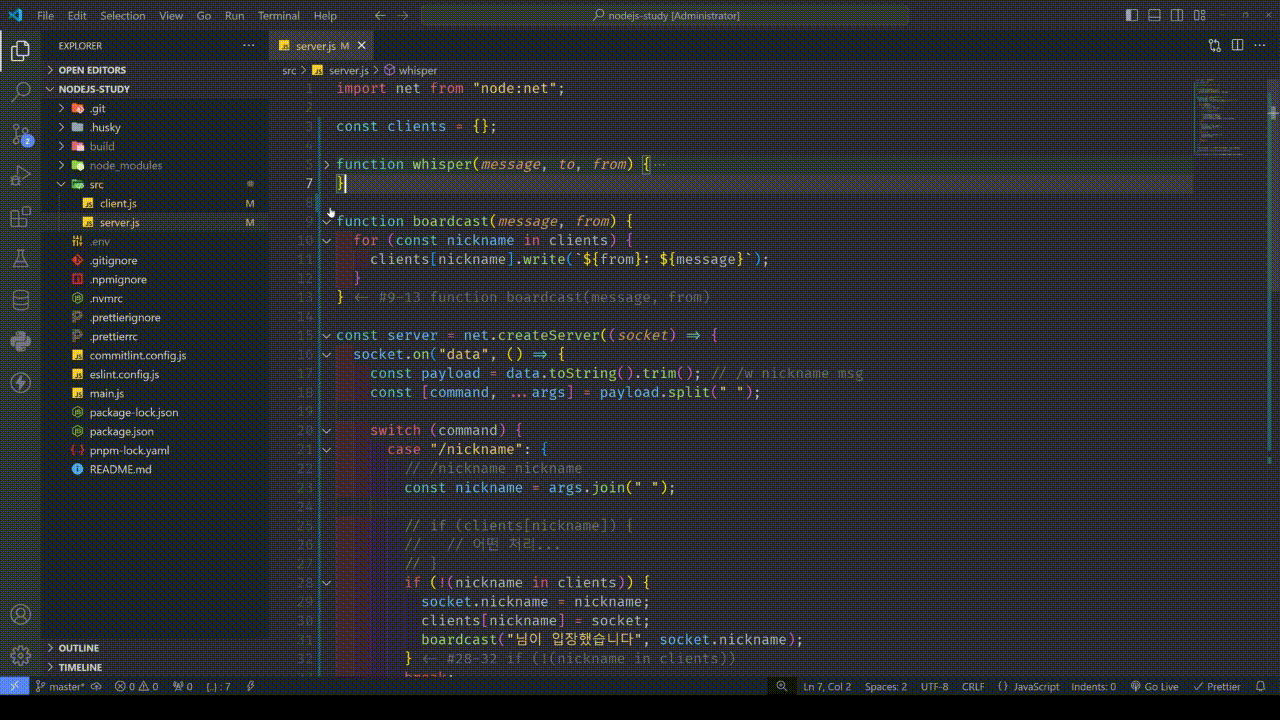Open the Extensions view
Screen dimensions: 1280x720
(x=20, y=218)
